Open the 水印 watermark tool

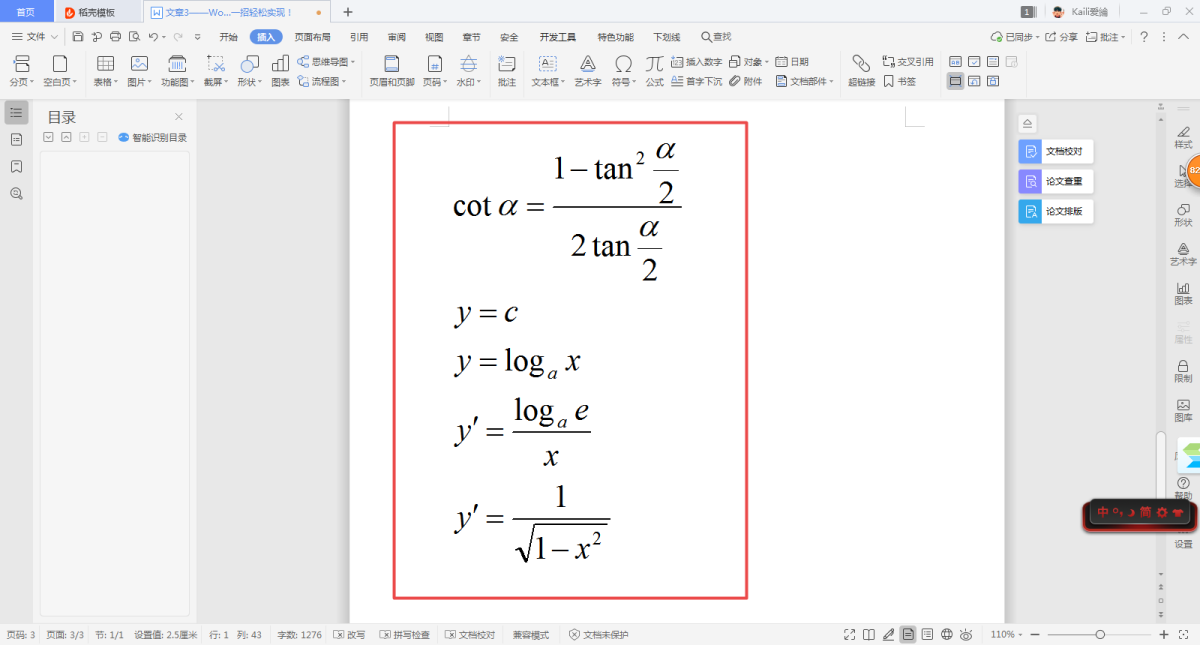pyautogui.click(x=465, y=70)
